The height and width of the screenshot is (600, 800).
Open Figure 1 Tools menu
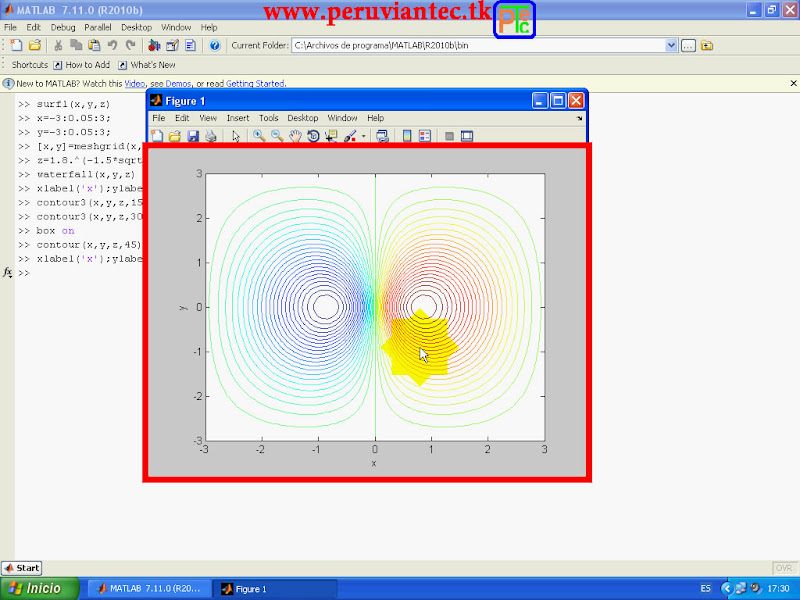[268, 118]
